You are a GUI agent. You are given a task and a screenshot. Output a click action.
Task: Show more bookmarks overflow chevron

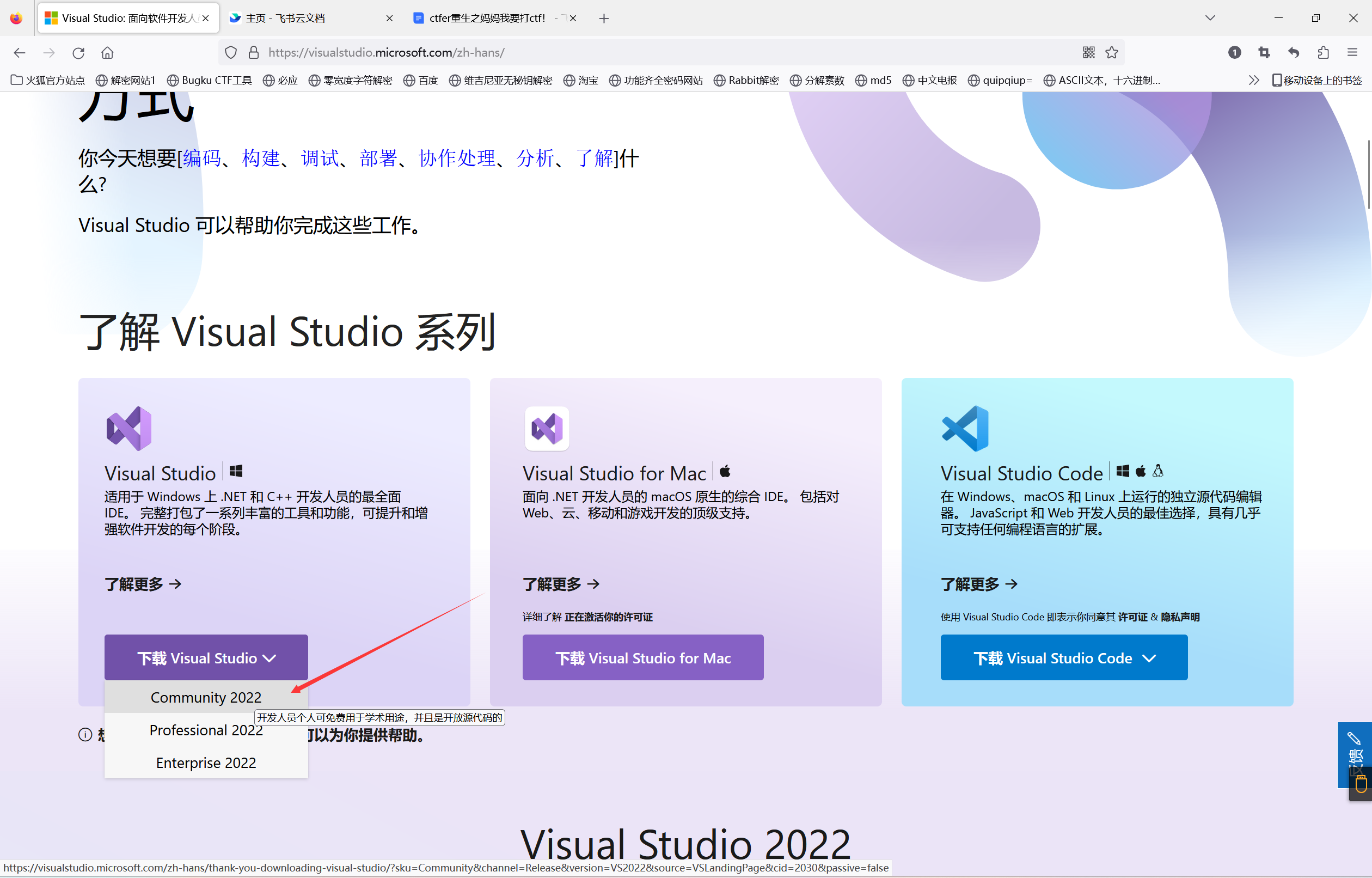(1253, 81)
